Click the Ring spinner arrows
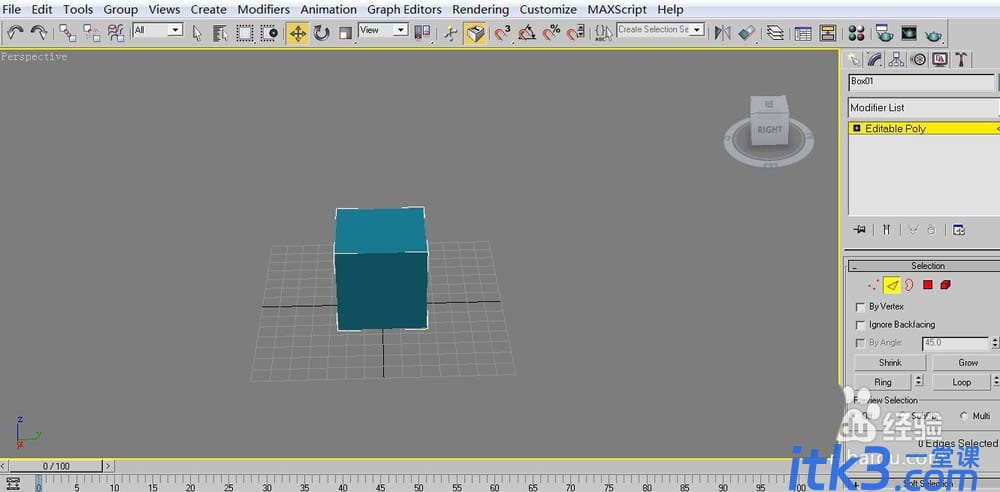This screenshot has width=1000, height=492. pyautogui.click(x=918, y=382)
